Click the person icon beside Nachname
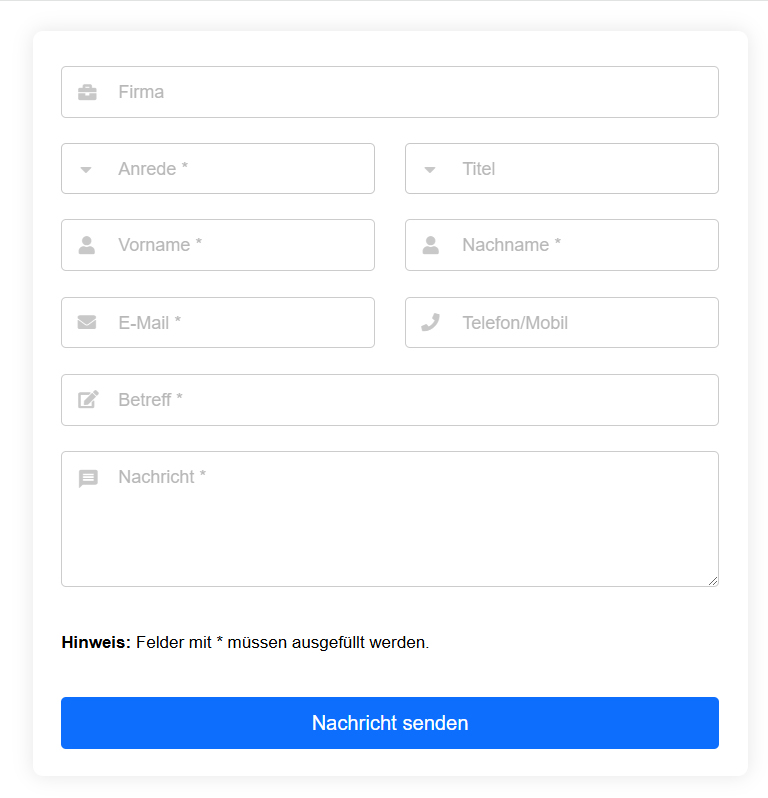 click(x=431, y=245)
